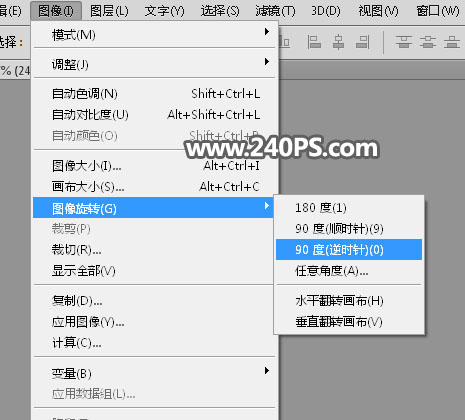Viewport: 465px width, 420px height.
Task: Rotate 90 度(顺时针)(9)
Action: [x=349, y=229]
